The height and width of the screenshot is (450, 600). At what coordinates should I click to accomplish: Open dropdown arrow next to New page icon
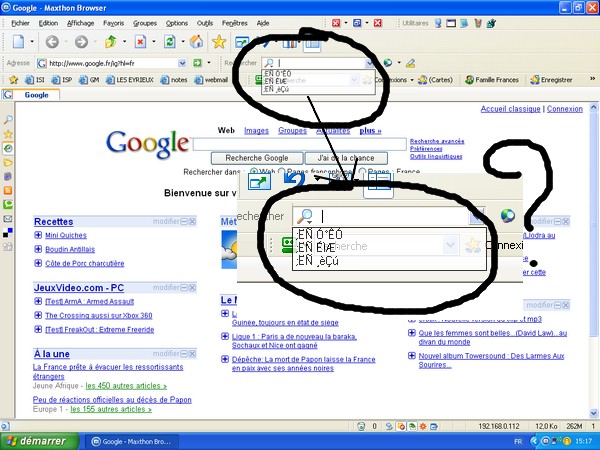pyautogui.click(x=32, y=41)
